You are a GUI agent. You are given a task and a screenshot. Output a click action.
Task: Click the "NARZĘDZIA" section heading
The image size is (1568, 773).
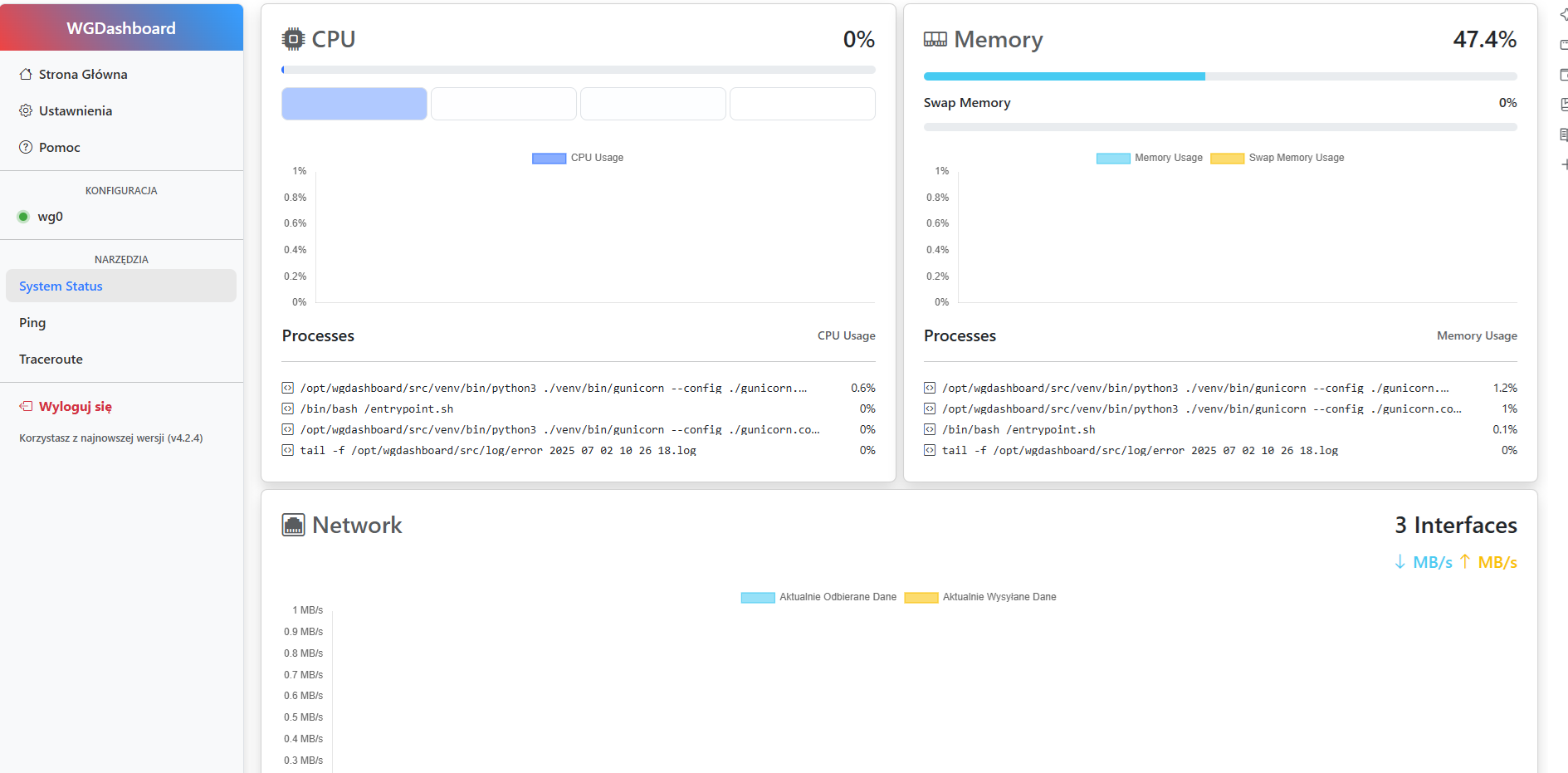(x=121, y=259)
